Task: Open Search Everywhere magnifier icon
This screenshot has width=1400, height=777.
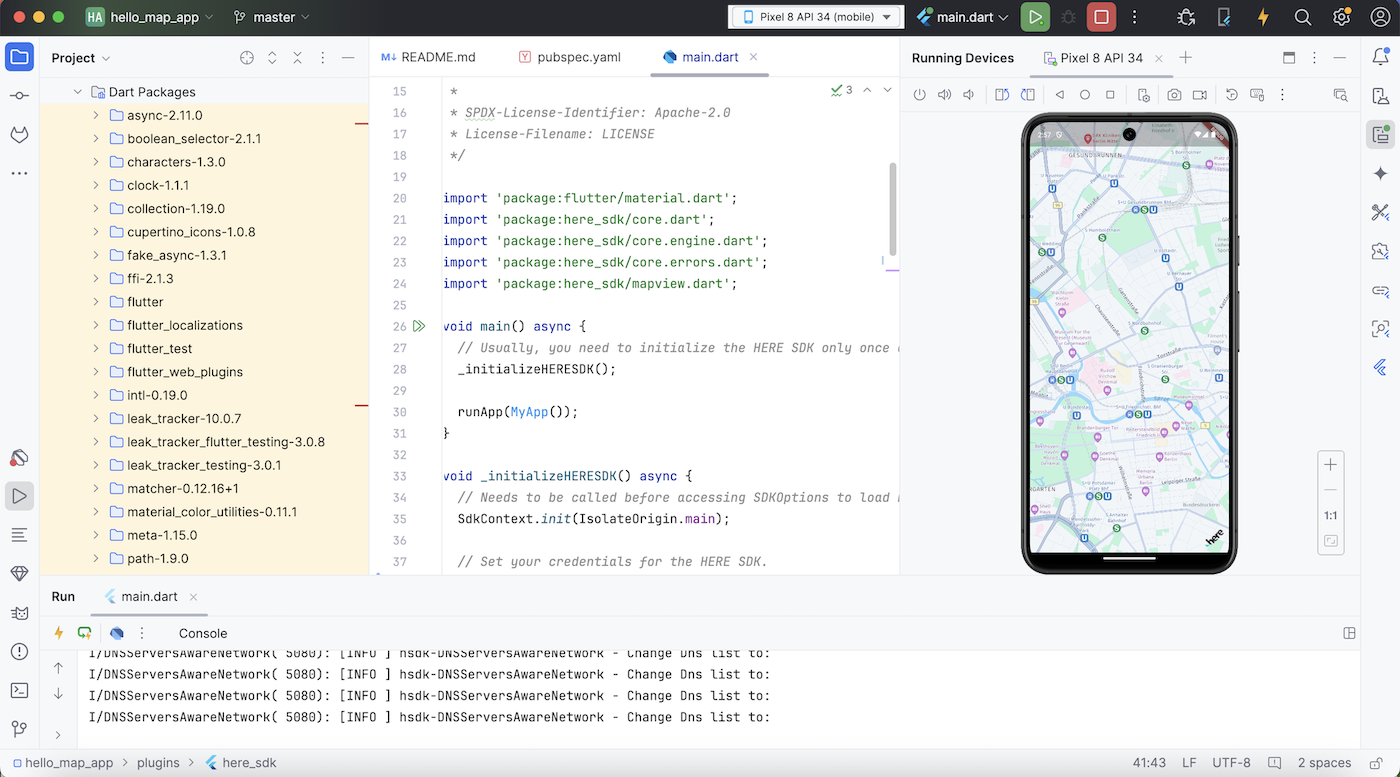Action: tap(1303, 17)
